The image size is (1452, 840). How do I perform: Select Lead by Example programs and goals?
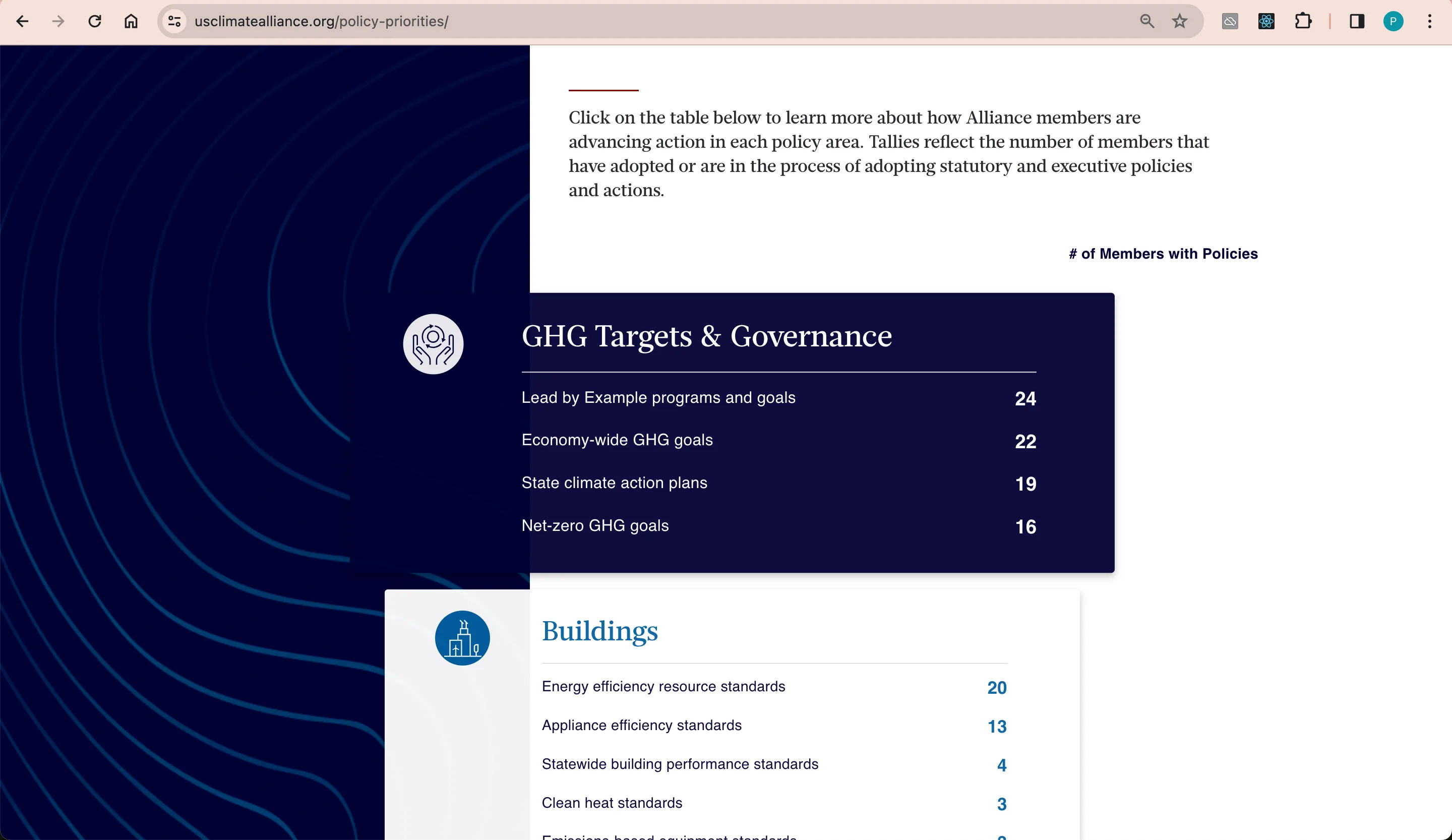point(778,397)
